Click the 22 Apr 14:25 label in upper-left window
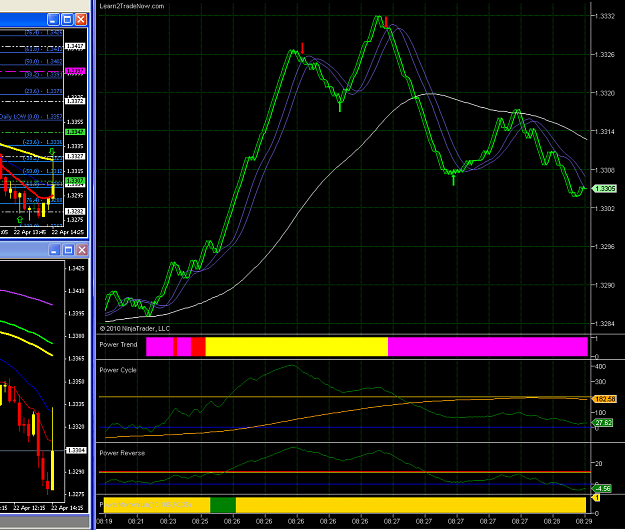Screen dimensions: 625x530 (68, 232)
